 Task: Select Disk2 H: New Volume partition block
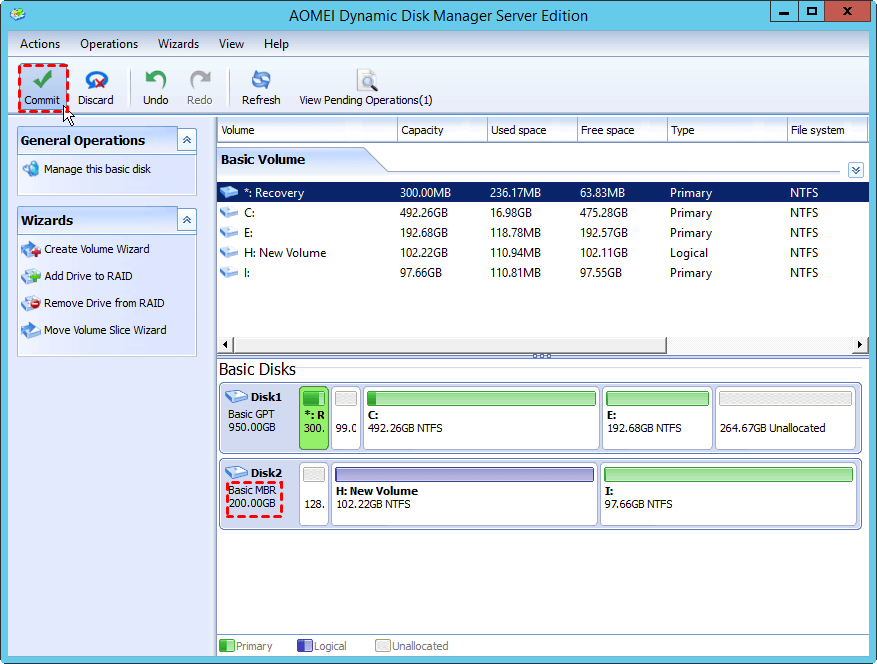[x=464, y=494]
